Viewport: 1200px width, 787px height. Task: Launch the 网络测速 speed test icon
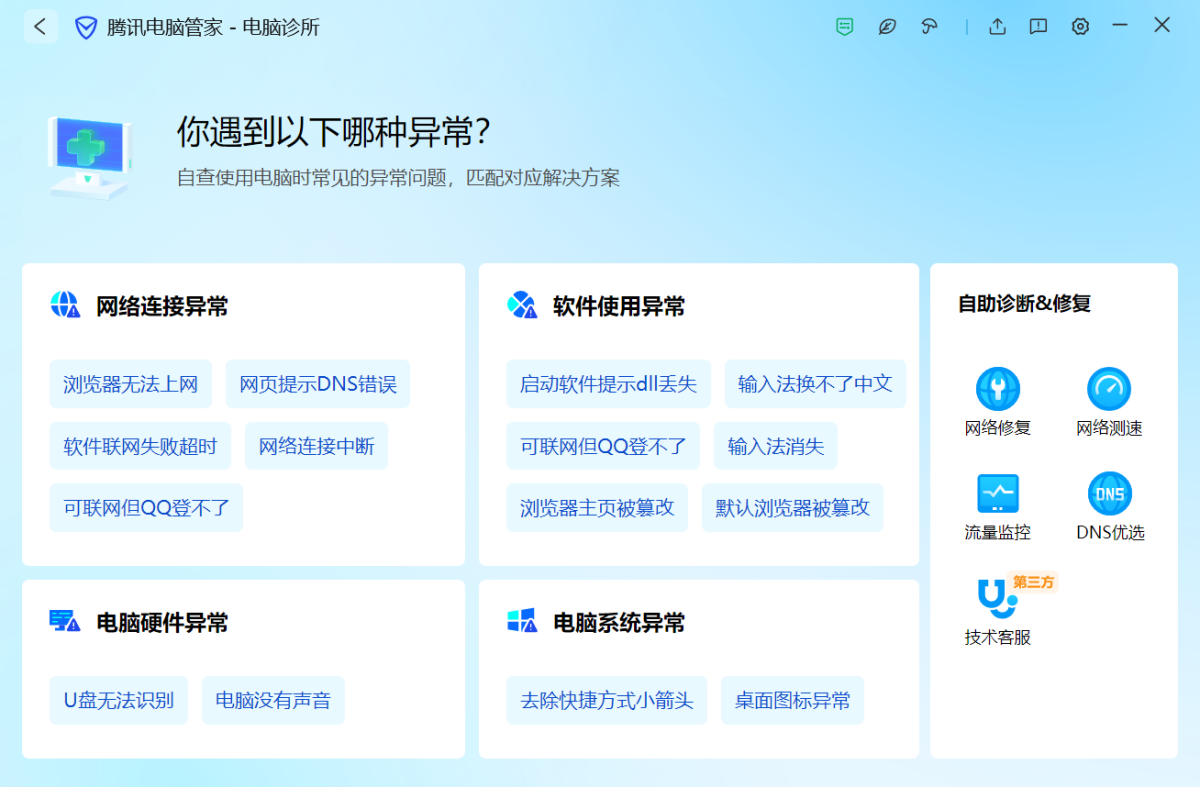(x=1109, y=389)
